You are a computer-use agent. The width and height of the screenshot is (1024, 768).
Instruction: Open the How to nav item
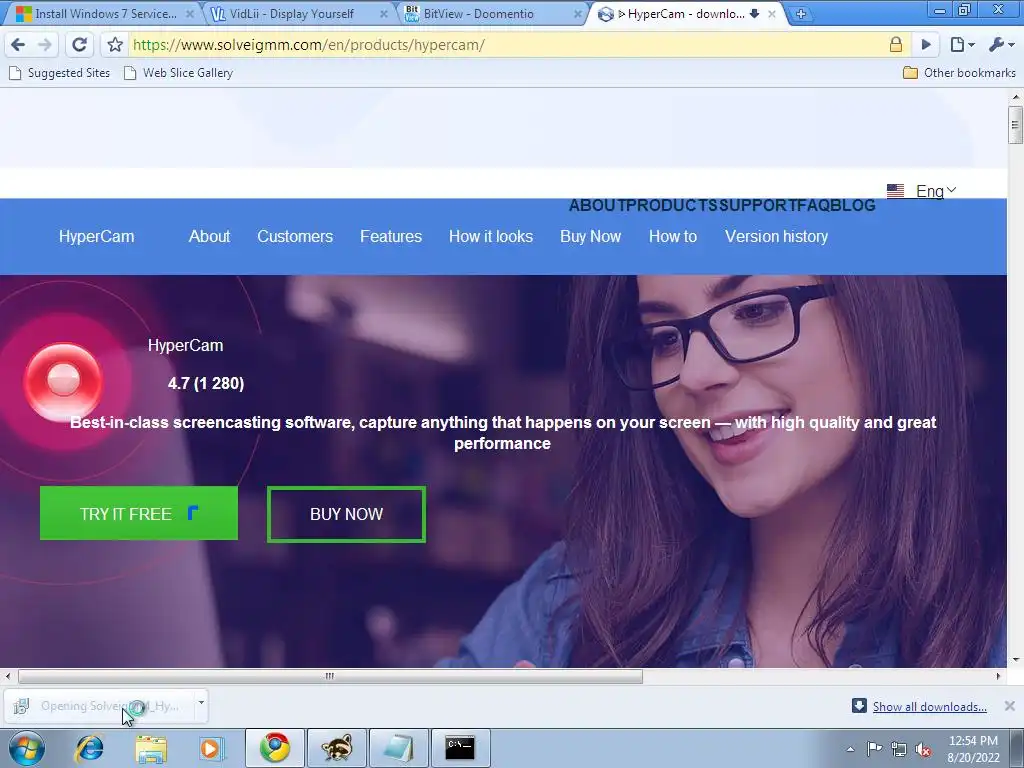coord(673,236)
